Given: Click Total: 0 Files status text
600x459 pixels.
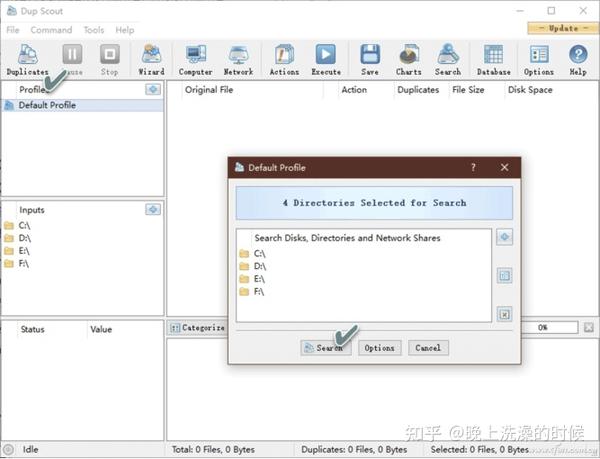Looking at the screenshot, I should [x=213, y=449].
